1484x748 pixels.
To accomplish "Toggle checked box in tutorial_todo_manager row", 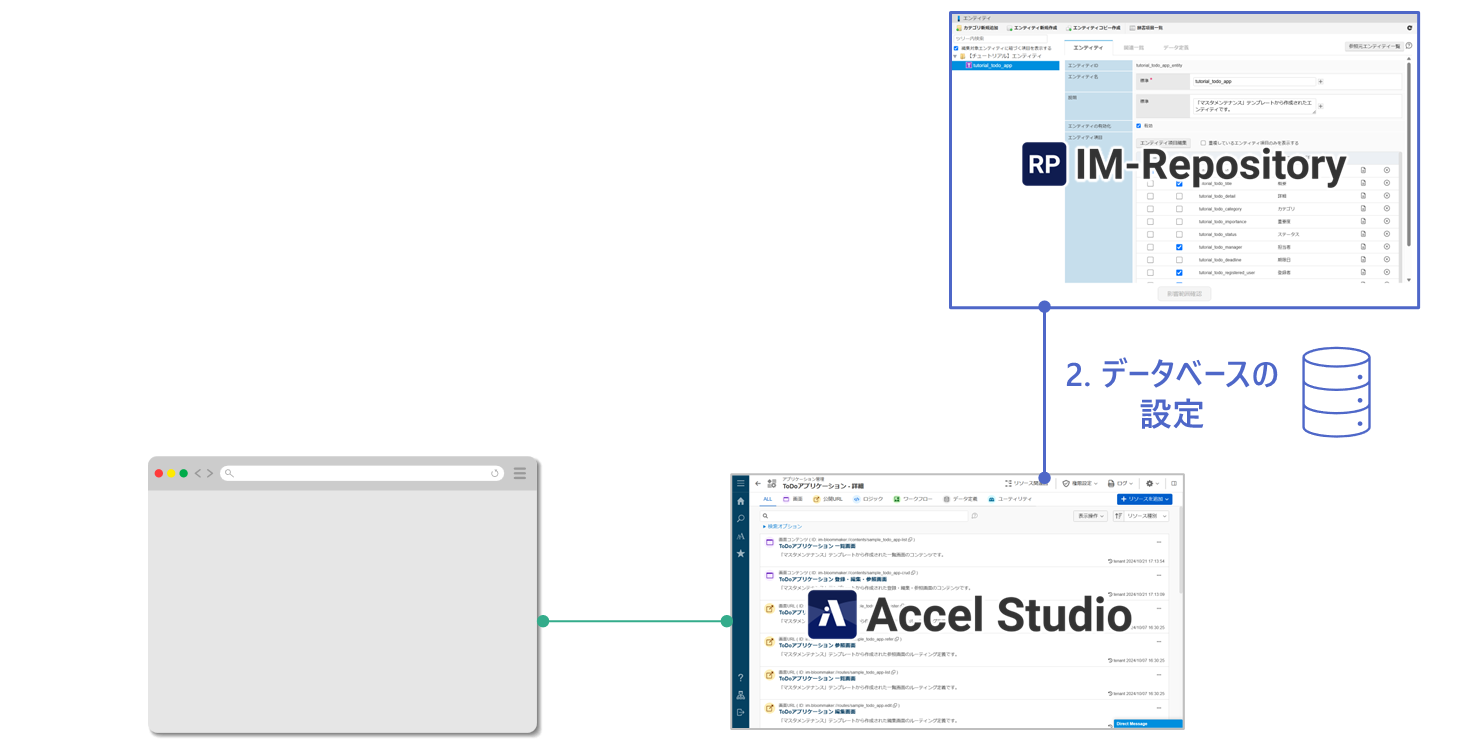I will (1180, 247).
